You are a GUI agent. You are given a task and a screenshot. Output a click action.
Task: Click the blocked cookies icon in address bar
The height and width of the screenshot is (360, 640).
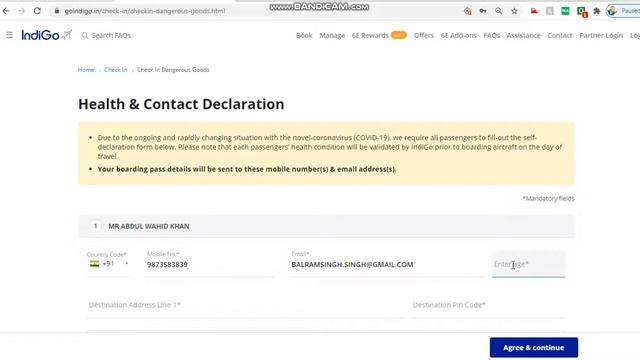pos(467,11)
